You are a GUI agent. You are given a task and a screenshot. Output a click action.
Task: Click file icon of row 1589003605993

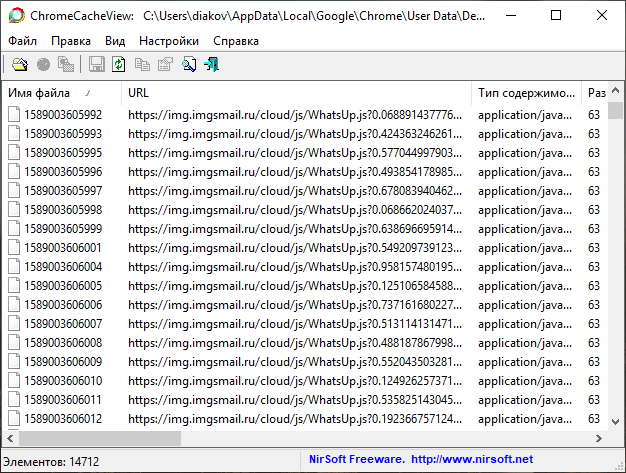[14, 134]
